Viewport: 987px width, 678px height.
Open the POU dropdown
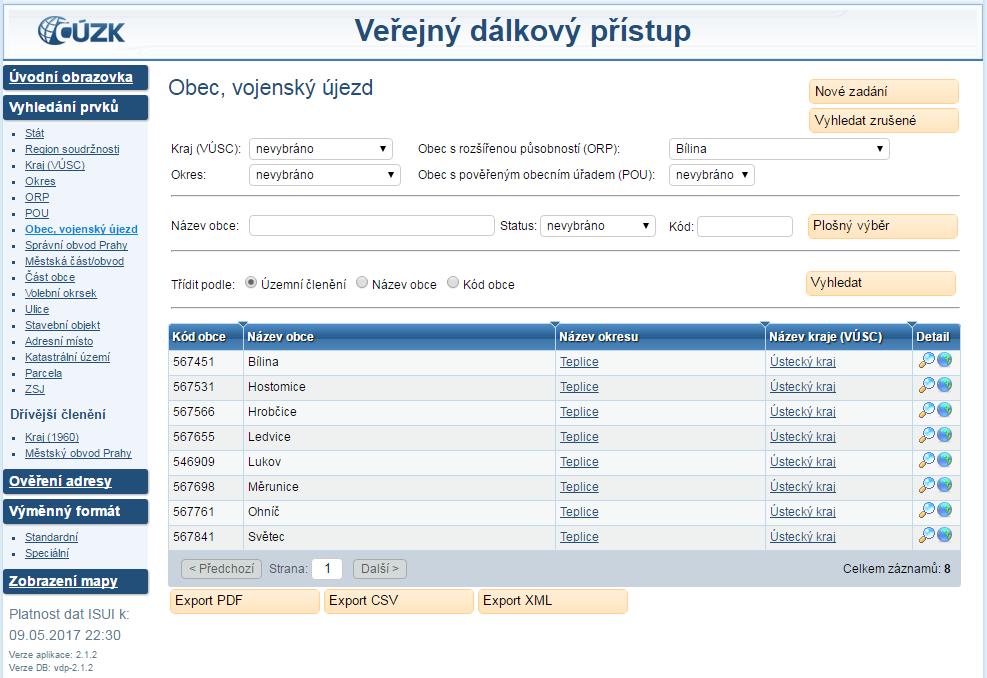[x=711, y=175]
